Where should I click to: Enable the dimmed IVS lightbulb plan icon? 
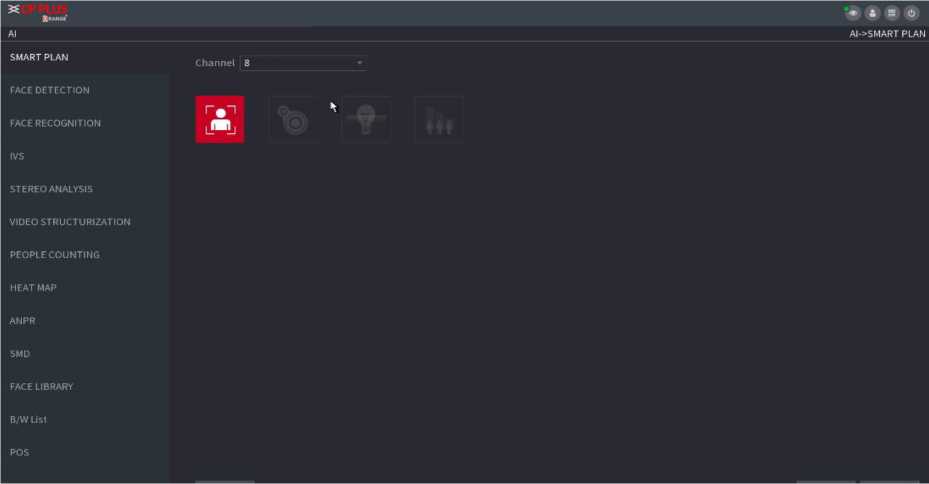(x=366, y=120)
